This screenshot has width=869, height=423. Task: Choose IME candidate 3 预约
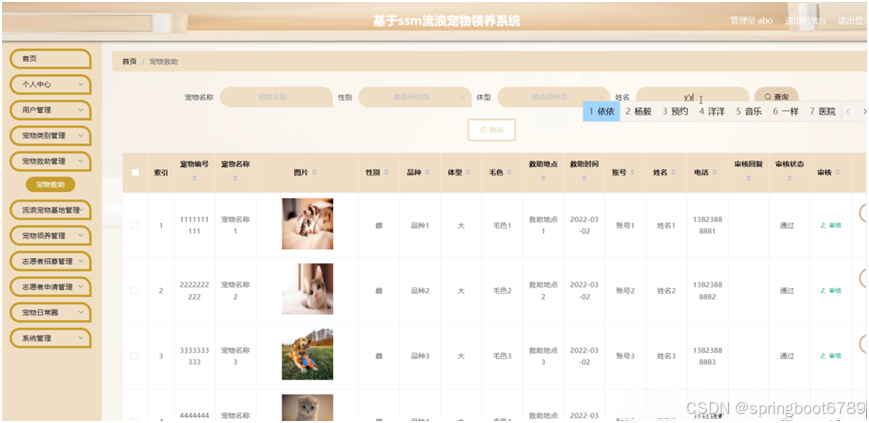click(x=675, y=111)
